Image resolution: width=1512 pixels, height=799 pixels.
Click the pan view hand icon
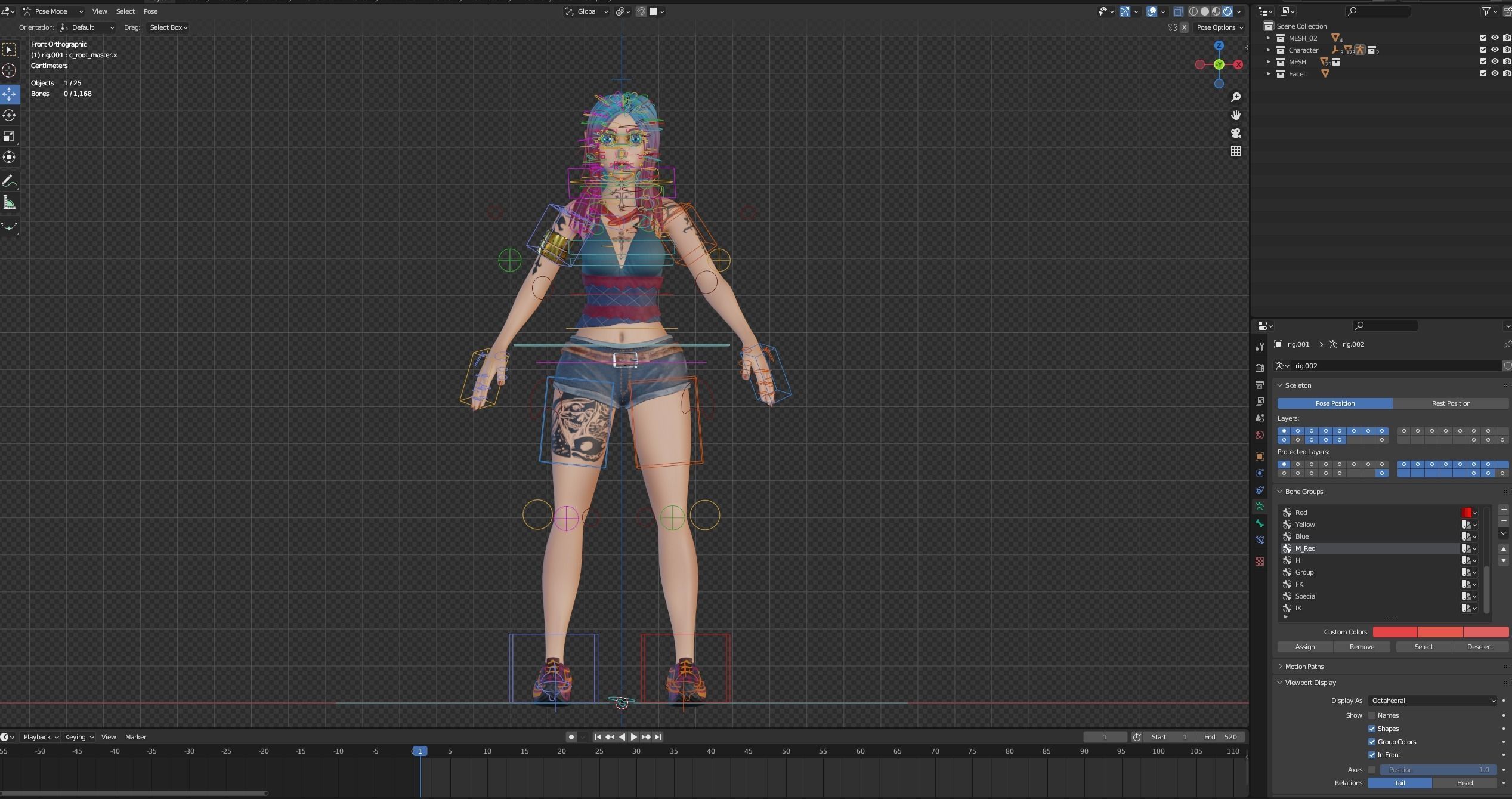click(x=1235, y=115)
